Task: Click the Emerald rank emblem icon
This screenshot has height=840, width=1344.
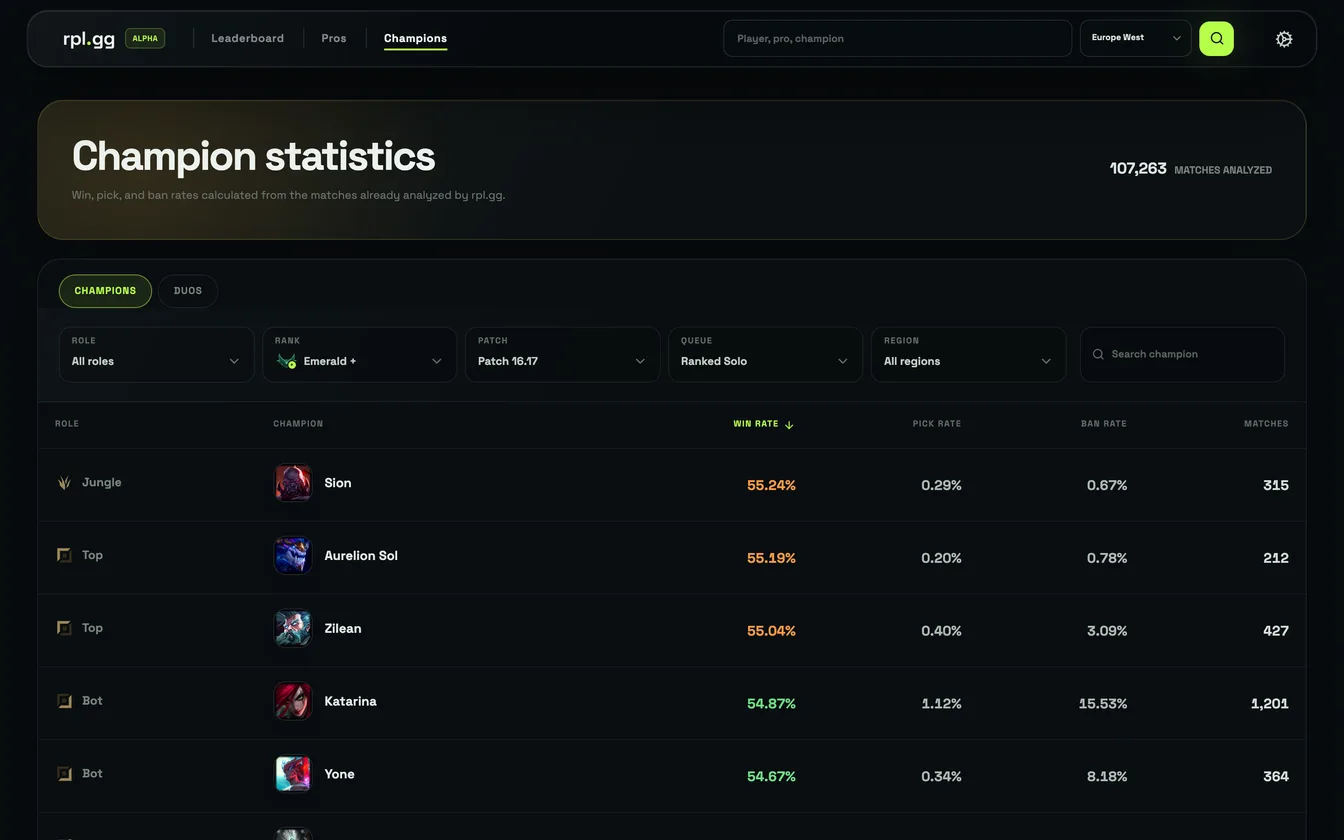Action: [286, 361]
